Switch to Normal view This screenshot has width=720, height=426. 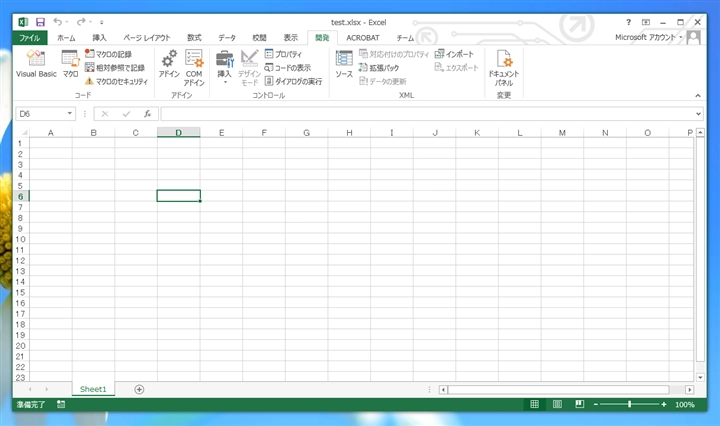point(534,404)
